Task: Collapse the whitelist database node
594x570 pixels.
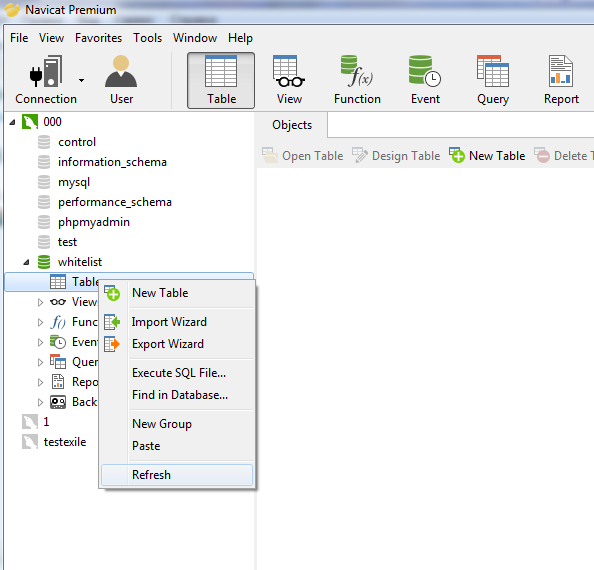Action: tap(26, 262)
